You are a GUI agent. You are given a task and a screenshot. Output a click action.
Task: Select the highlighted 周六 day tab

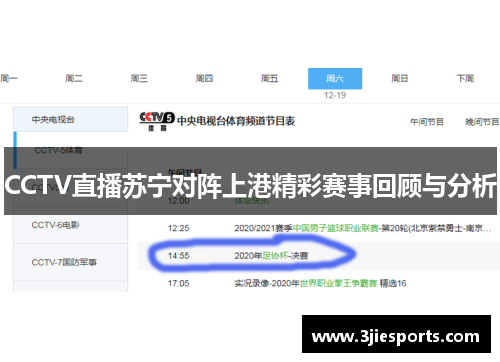(x=335, y=79)
